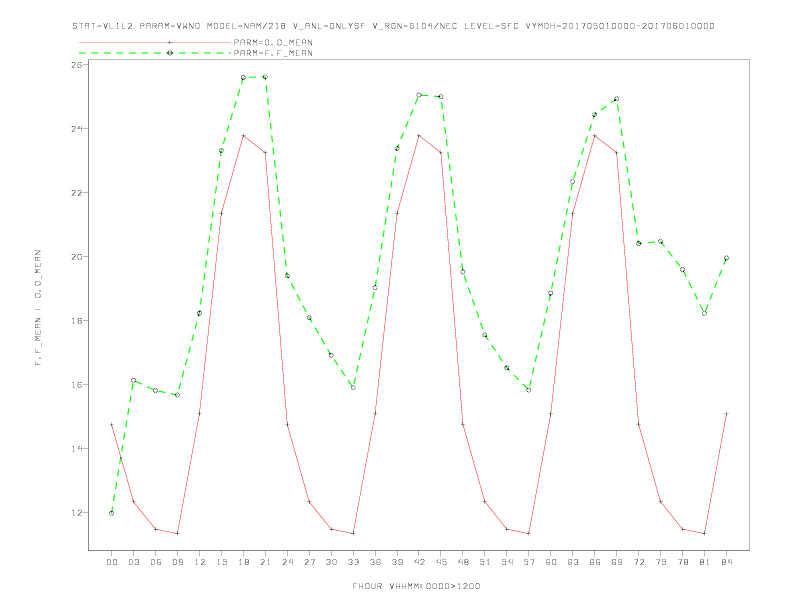Screen dimensions: 792x612
Task: Click the x-axis tick label 63
Action: pyautogui.click(x=573, y=562)
